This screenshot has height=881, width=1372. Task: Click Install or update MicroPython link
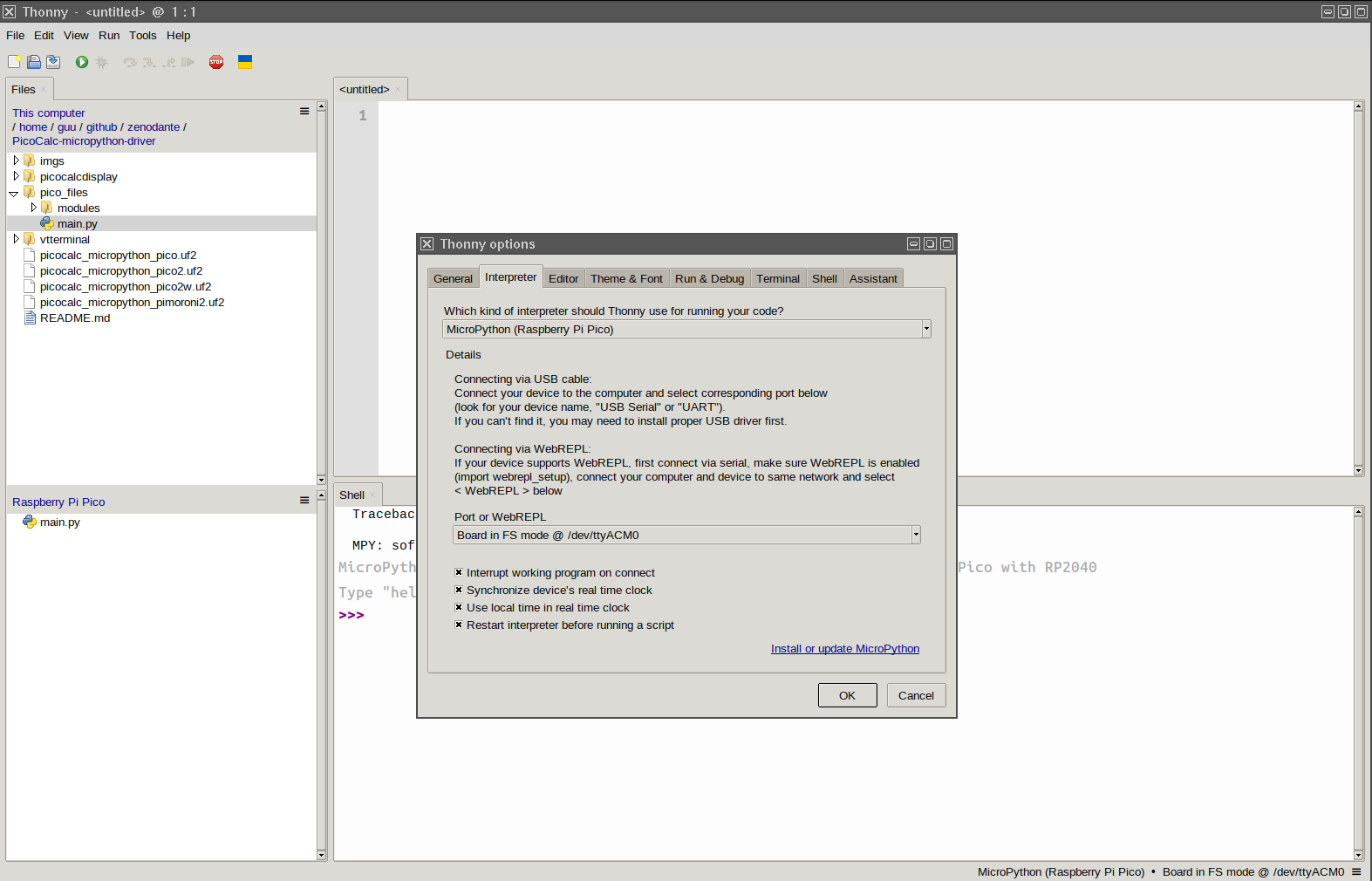pyautogui.click(x=844, y=649)
